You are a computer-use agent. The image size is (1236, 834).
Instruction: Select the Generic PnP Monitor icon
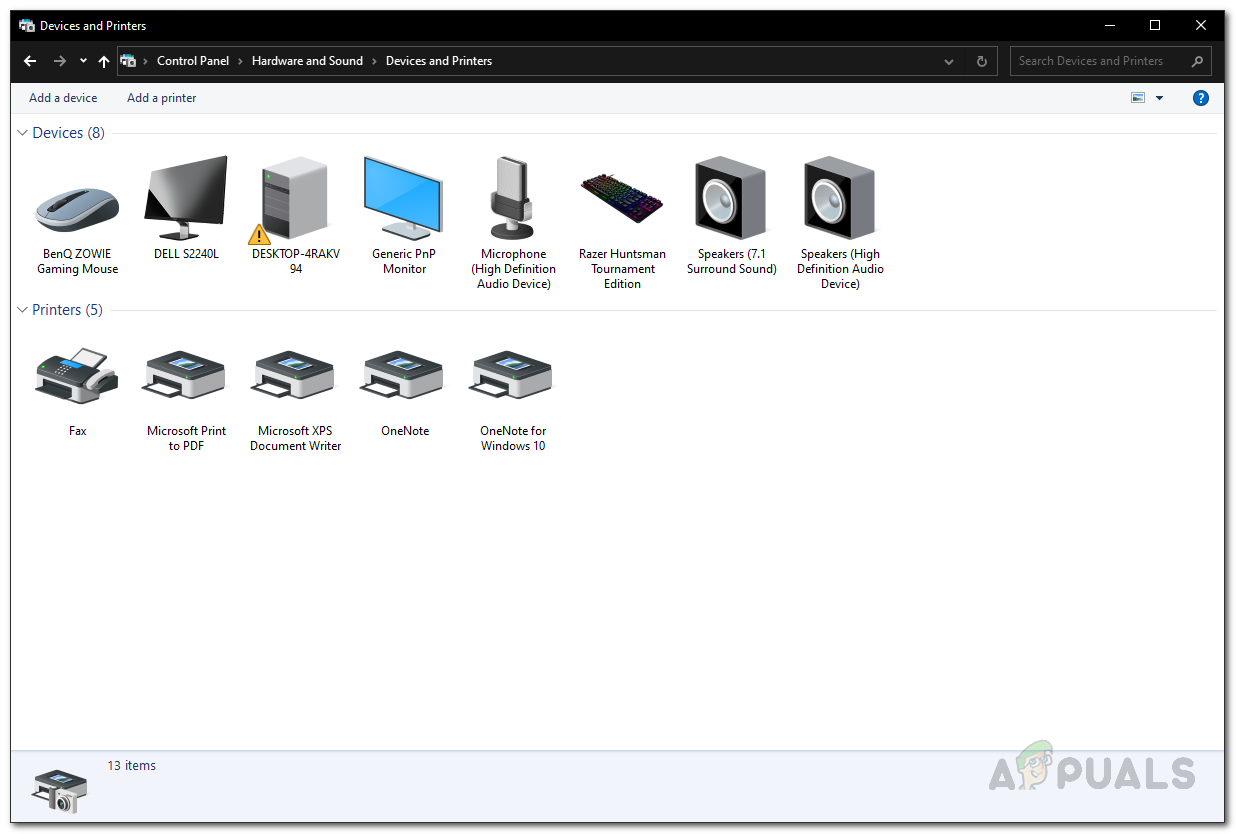pyautogui.click(x=403, y=199)
